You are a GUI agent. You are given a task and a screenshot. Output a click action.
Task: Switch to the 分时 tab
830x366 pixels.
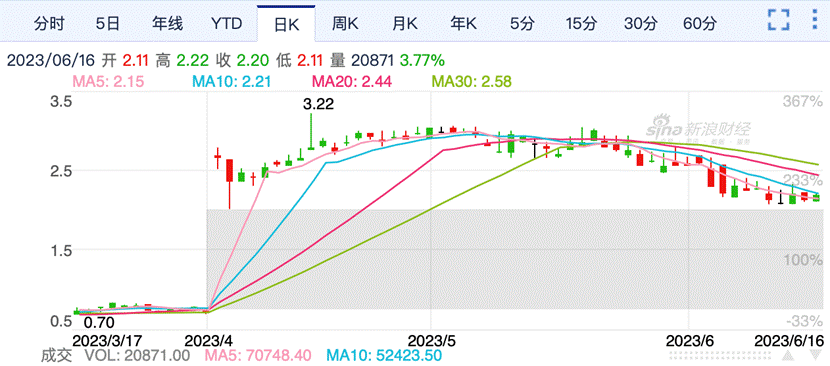click(48, 24)
